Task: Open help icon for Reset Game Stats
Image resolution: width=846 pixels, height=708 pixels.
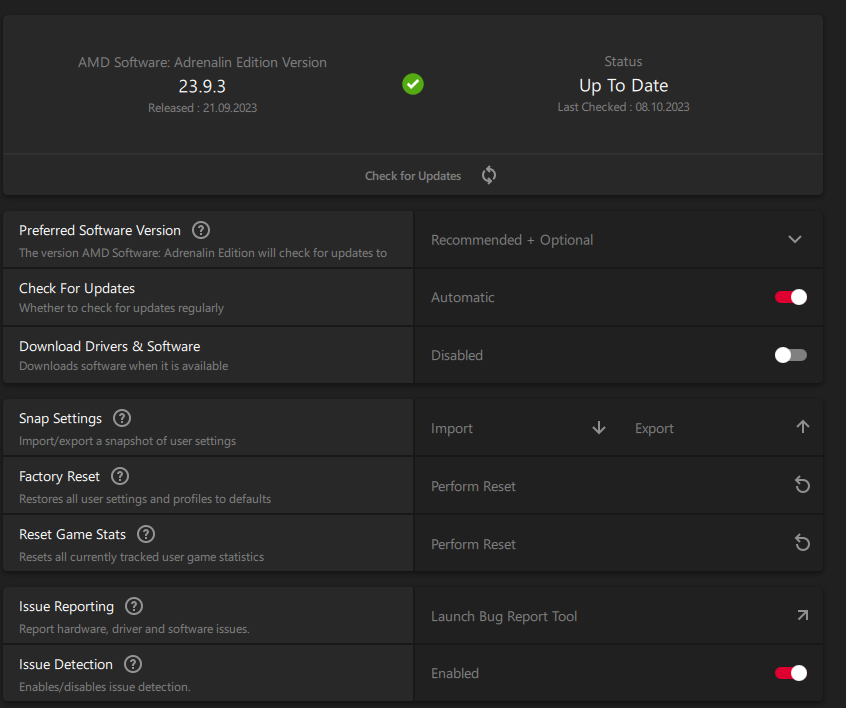Action: [x=146, y=534]
